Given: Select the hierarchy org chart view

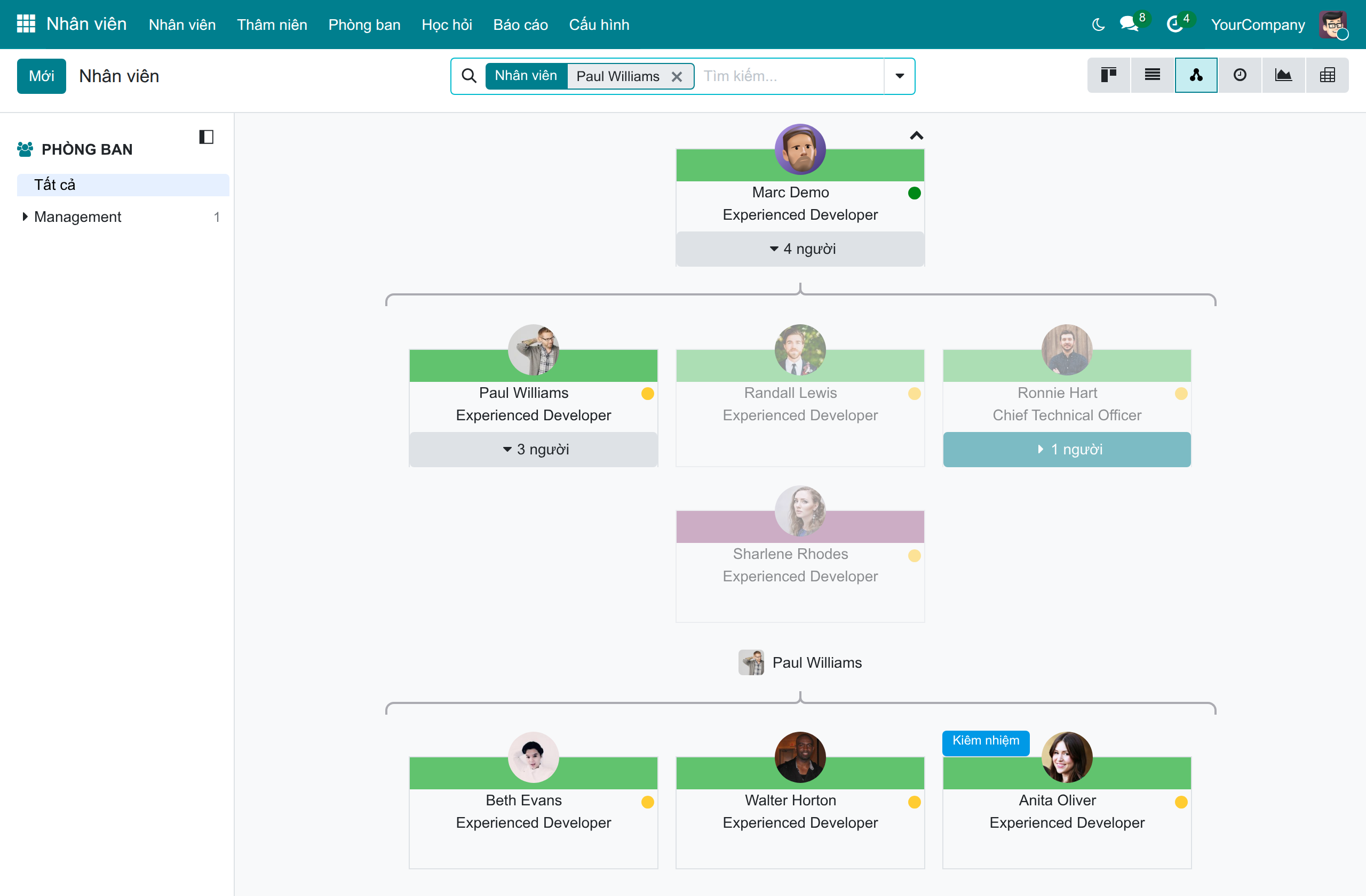Looking at the screenshot, I should pyautogui.click(x=1196, y=75).
